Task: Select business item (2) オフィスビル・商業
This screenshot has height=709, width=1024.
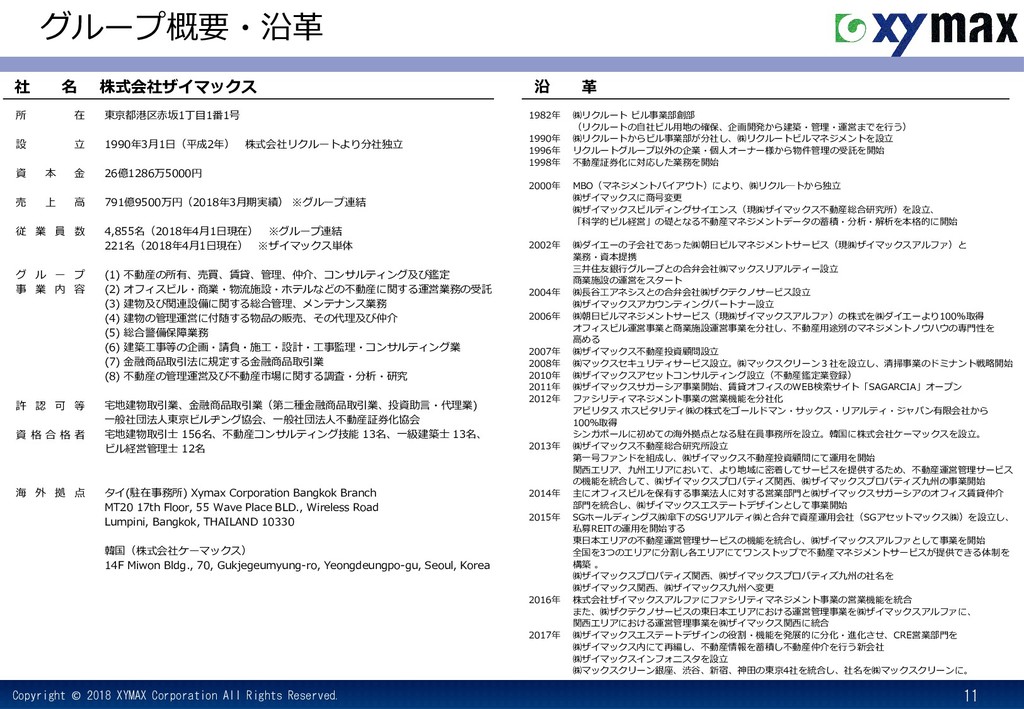Action: point(298,289)
